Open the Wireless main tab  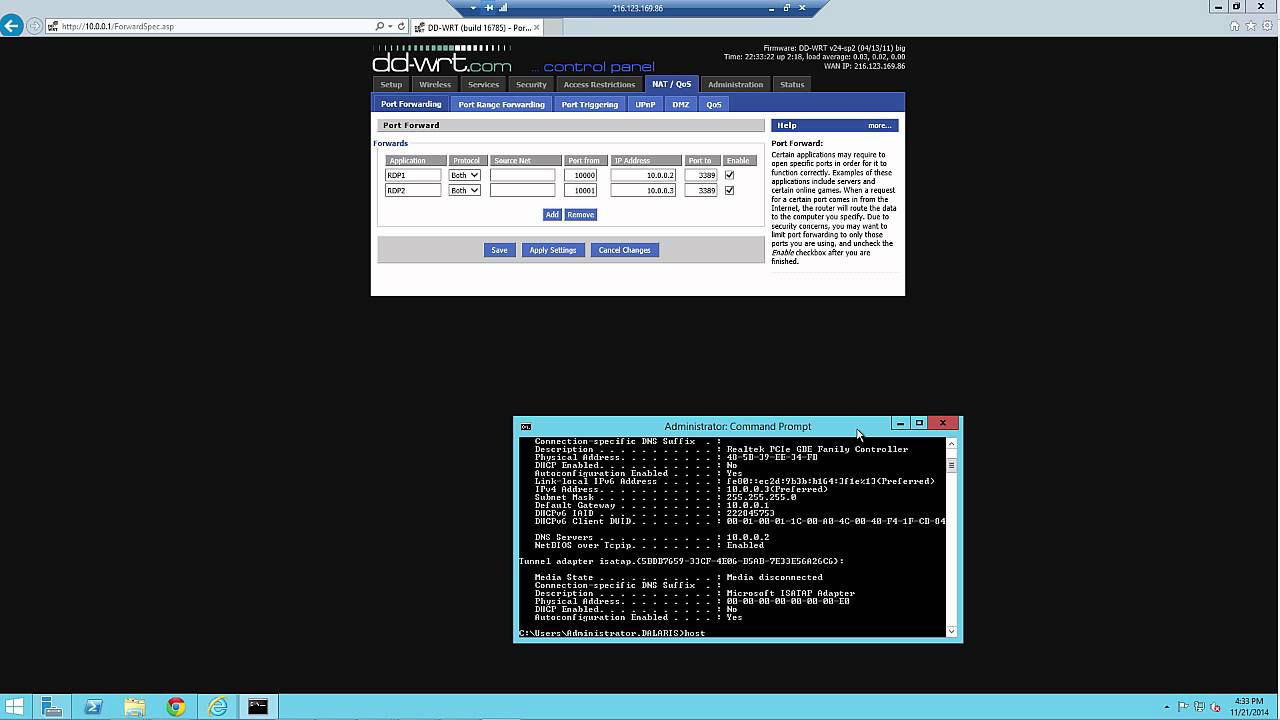[435, 84]
